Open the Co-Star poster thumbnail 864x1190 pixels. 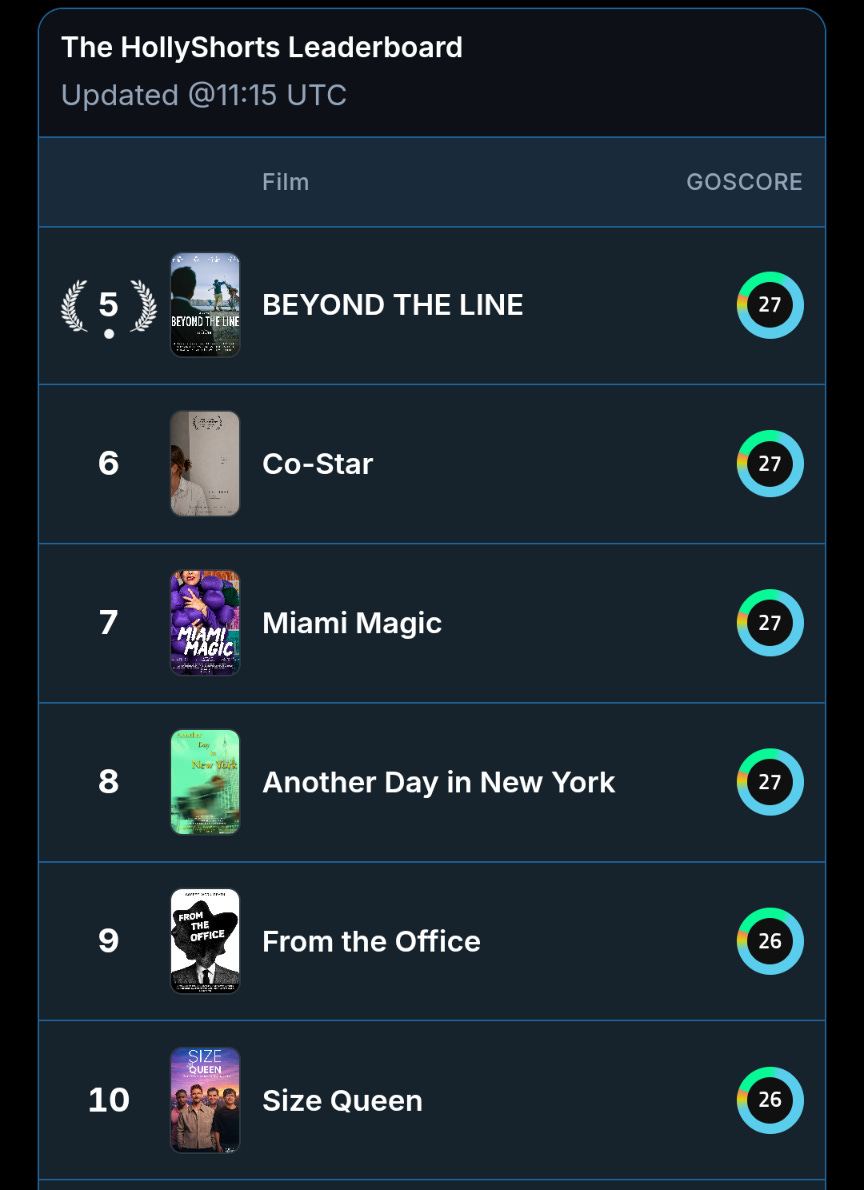click(205, 464)
